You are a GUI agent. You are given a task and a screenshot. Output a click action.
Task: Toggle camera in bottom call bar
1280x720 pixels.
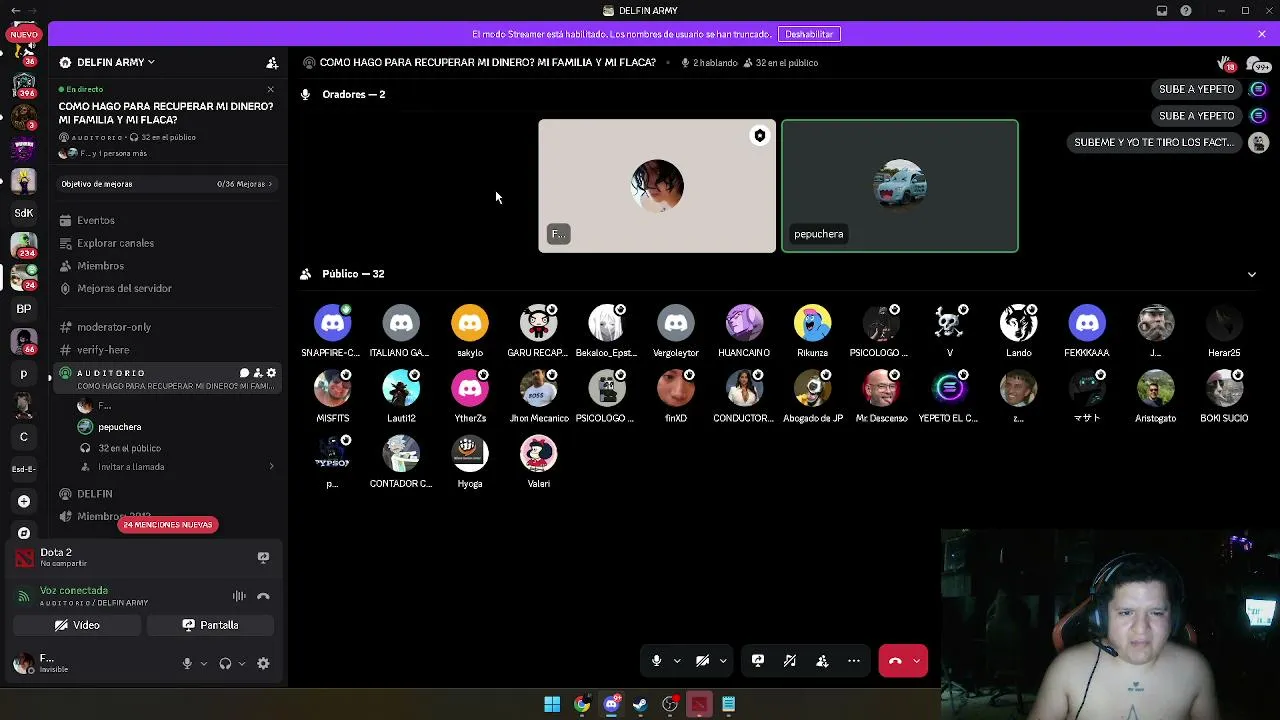702,661
